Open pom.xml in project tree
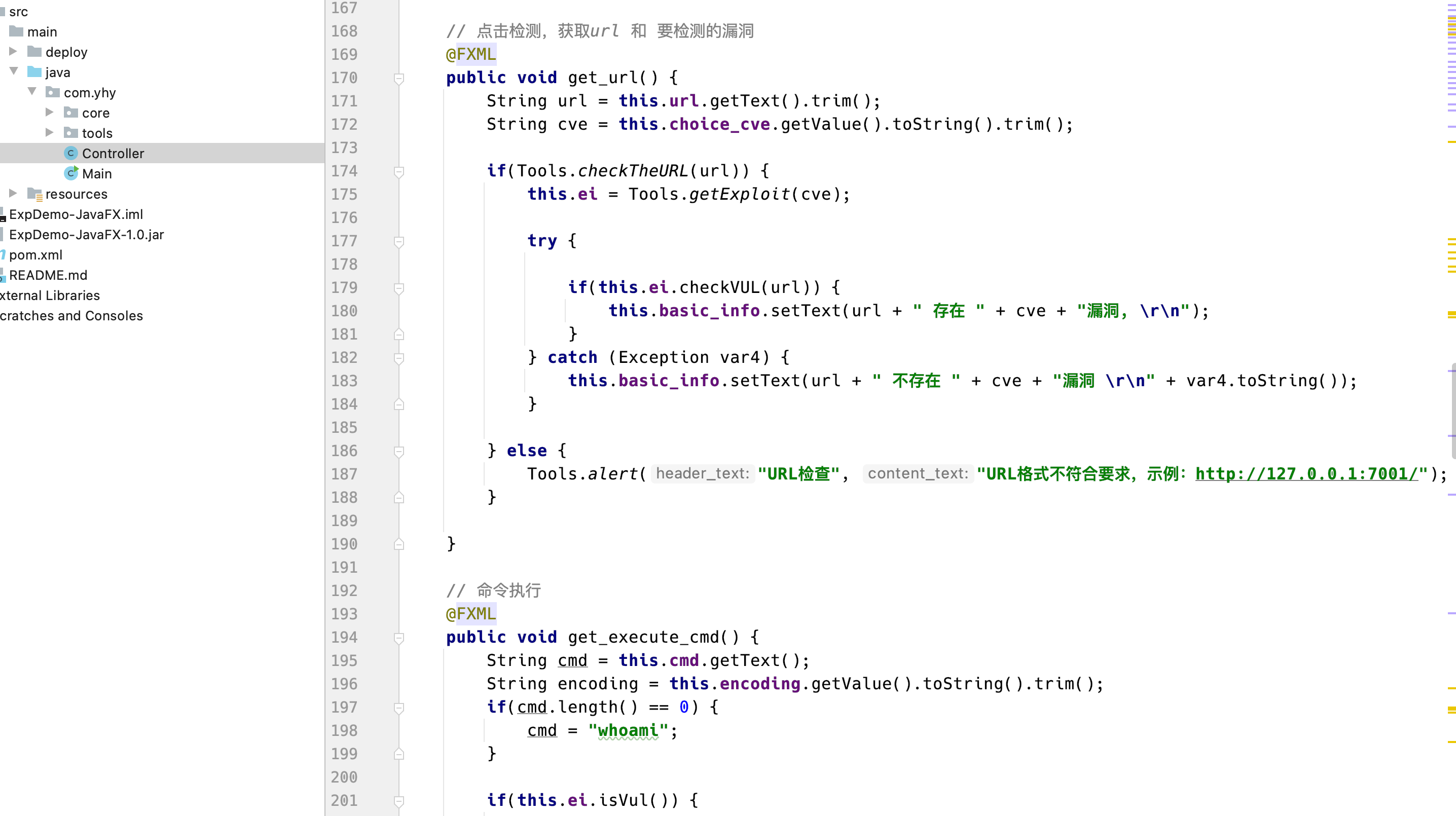The image size is (1456, 816). pos(35,255)
